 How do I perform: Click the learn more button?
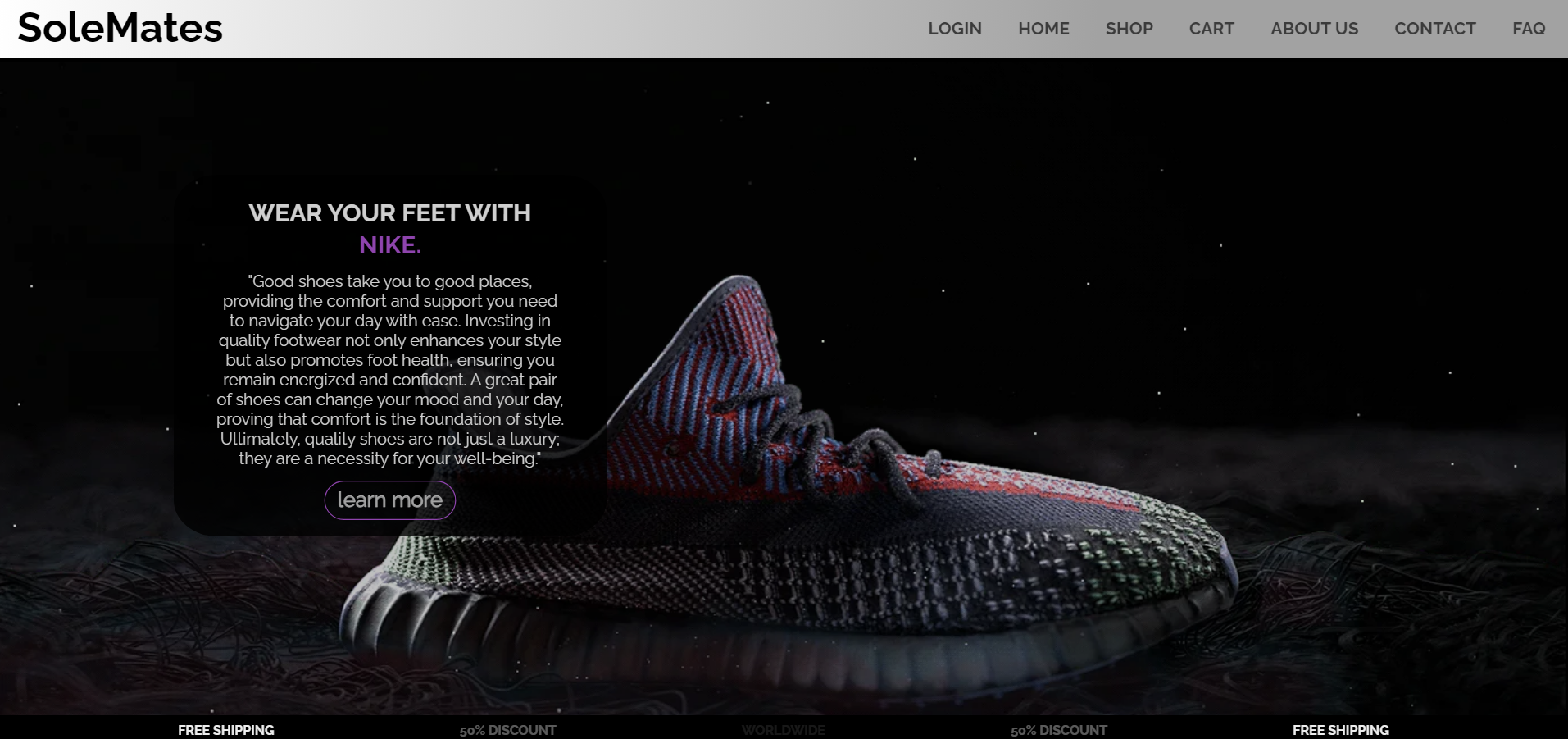point(390,500)
